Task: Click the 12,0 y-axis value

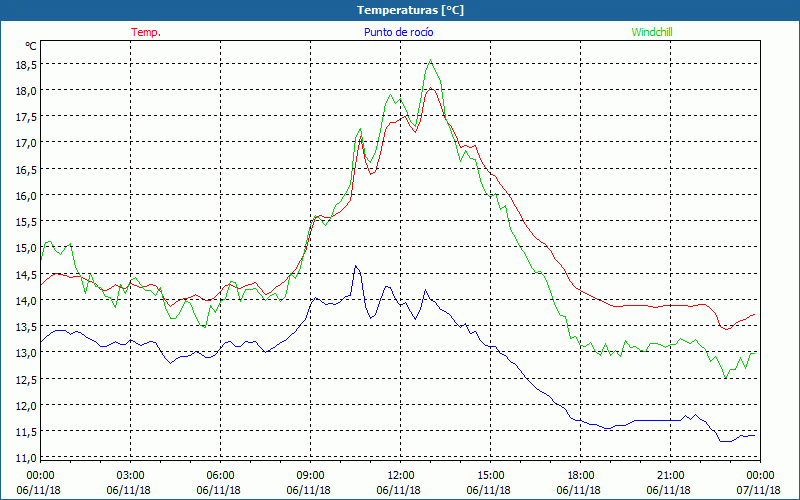Action: (x=26, y=405)
